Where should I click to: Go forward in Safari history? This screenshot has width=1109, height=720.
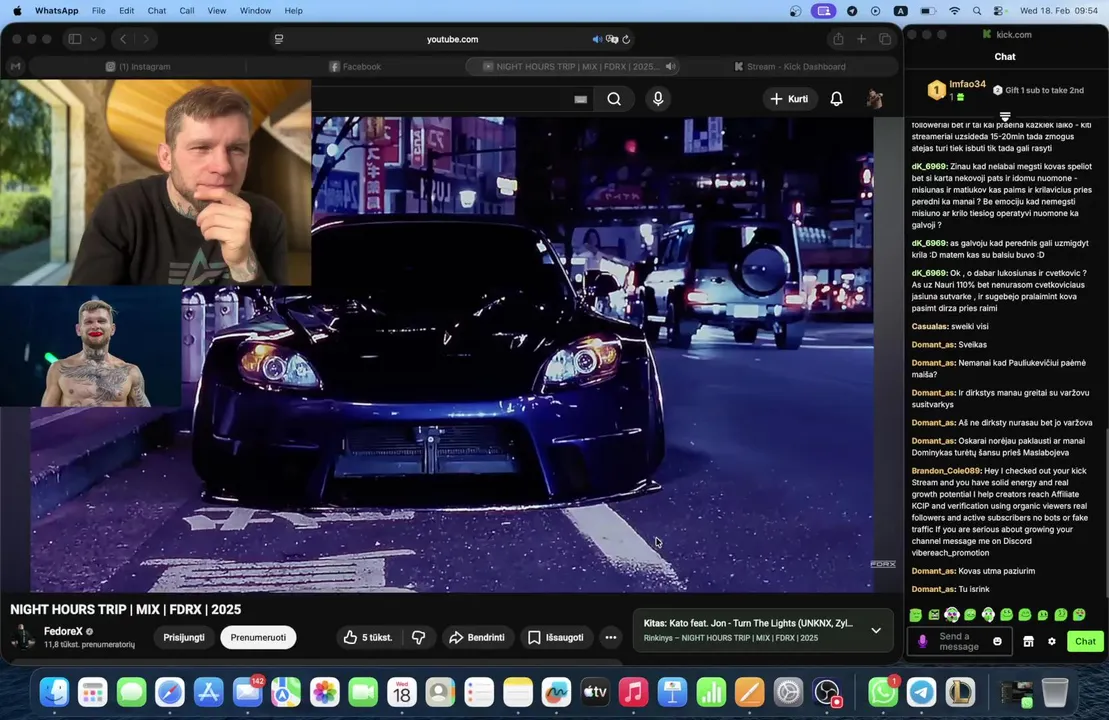146,40
